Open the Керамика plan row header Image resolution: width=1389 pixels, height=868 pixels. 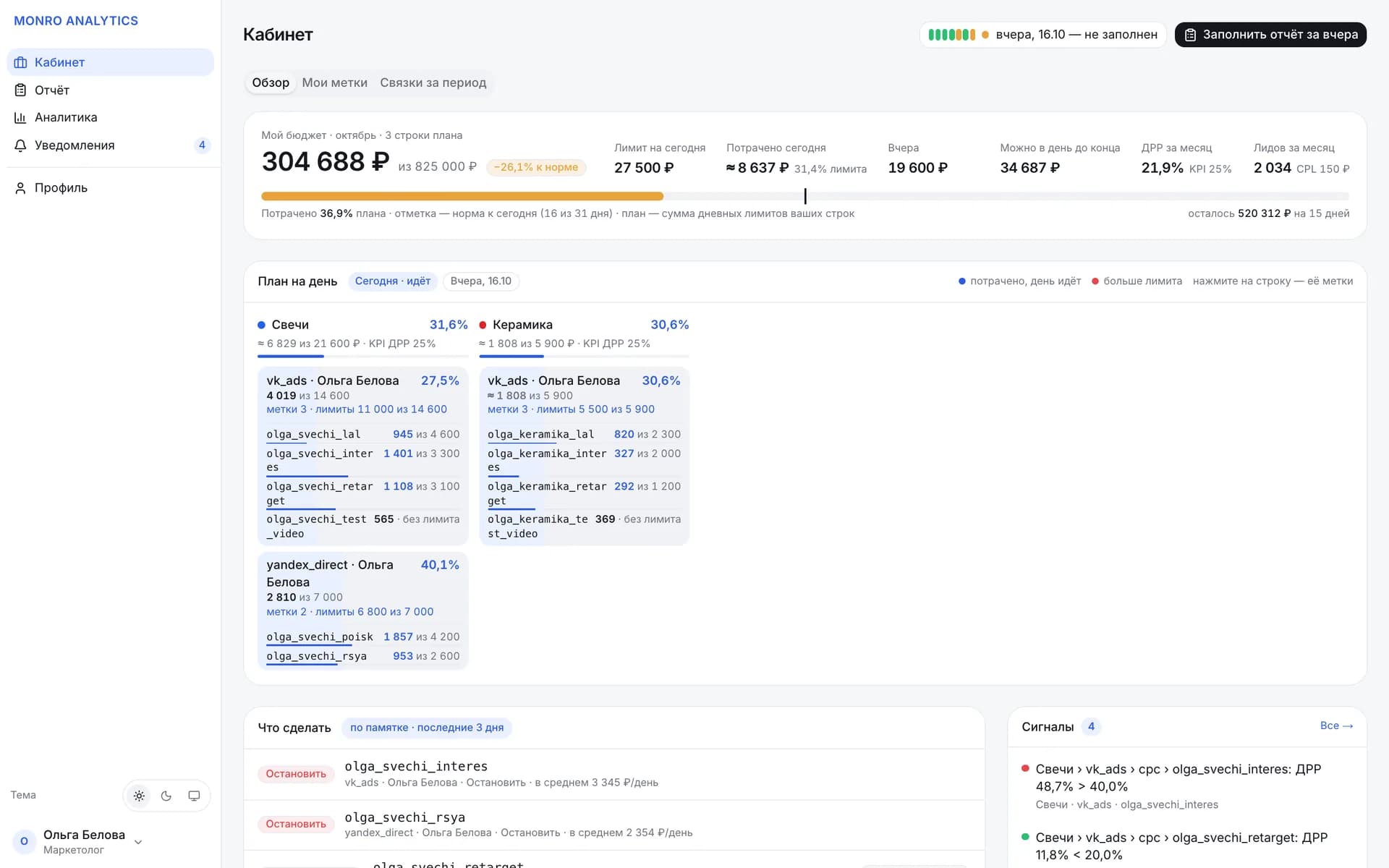click(x=584, y=333)
